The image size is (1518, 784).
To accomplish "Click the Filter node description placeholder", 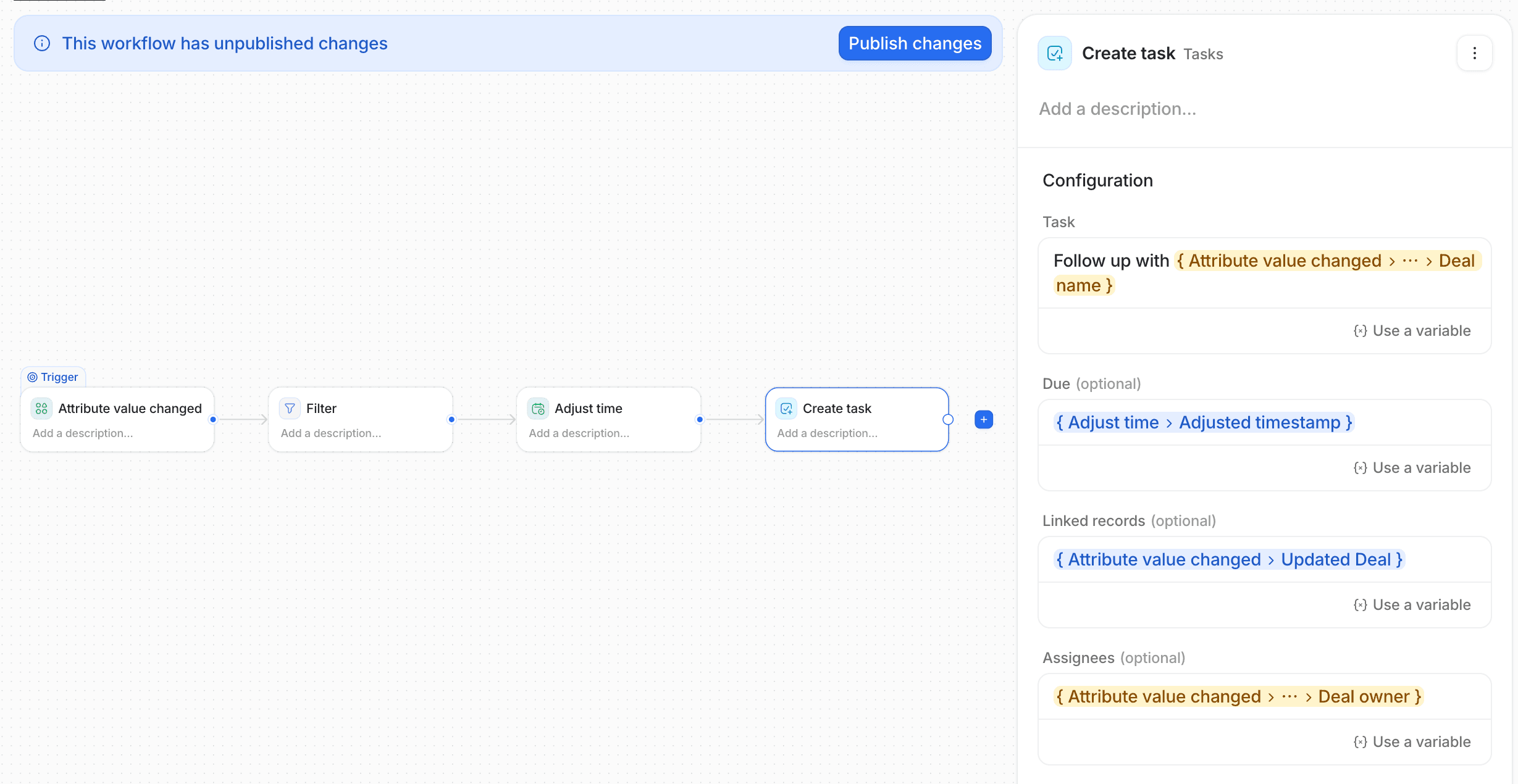I will click(331, 433).
